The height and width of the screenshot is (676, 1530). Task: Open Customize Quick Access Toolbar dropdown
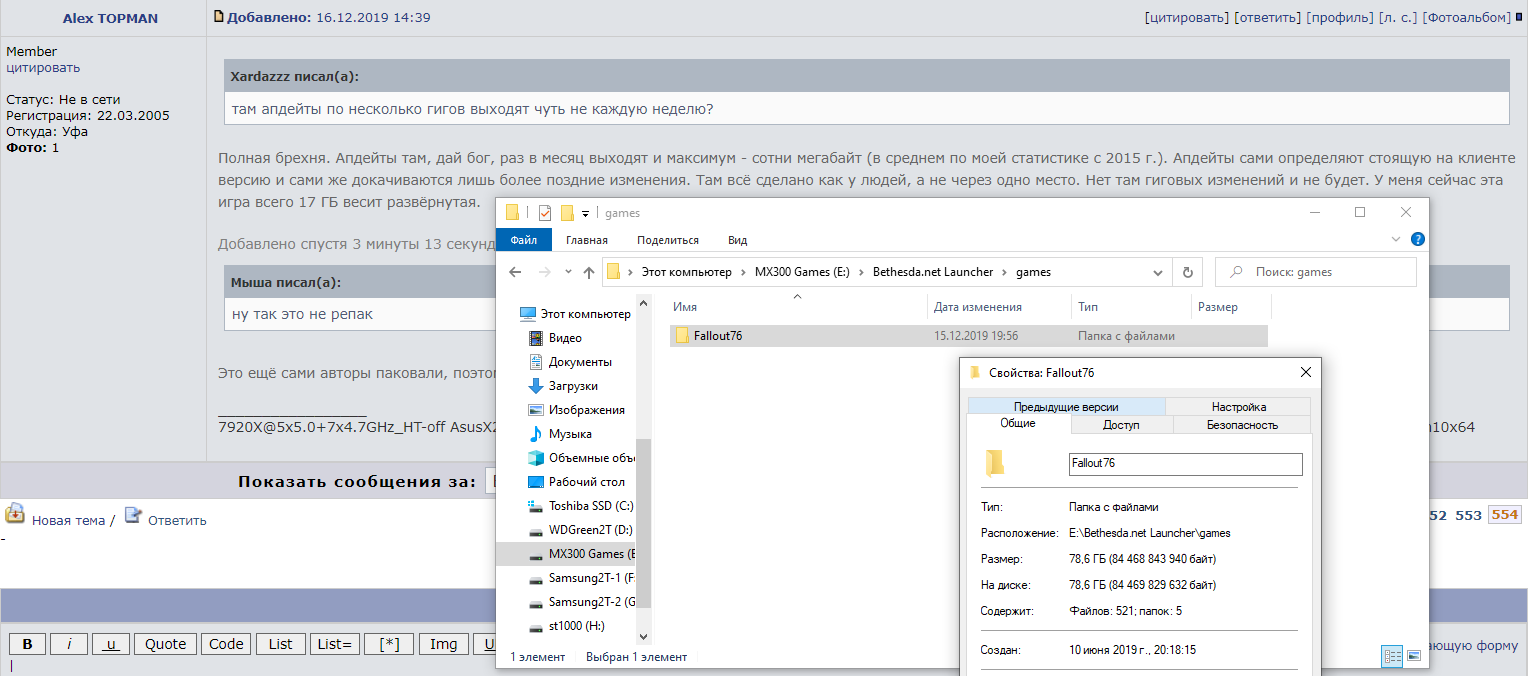(x=586, y=213)
